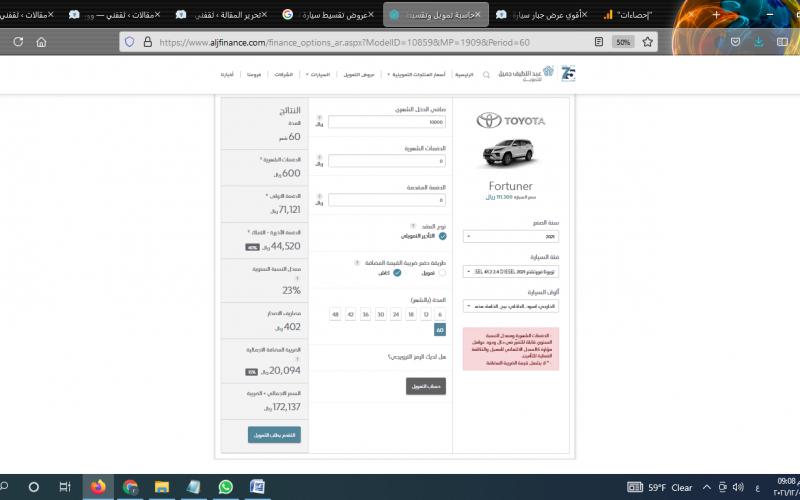This screenshot has height=500, width=800.
Task: Open the أخبارنا news nav item
Action: coord(227,74)
